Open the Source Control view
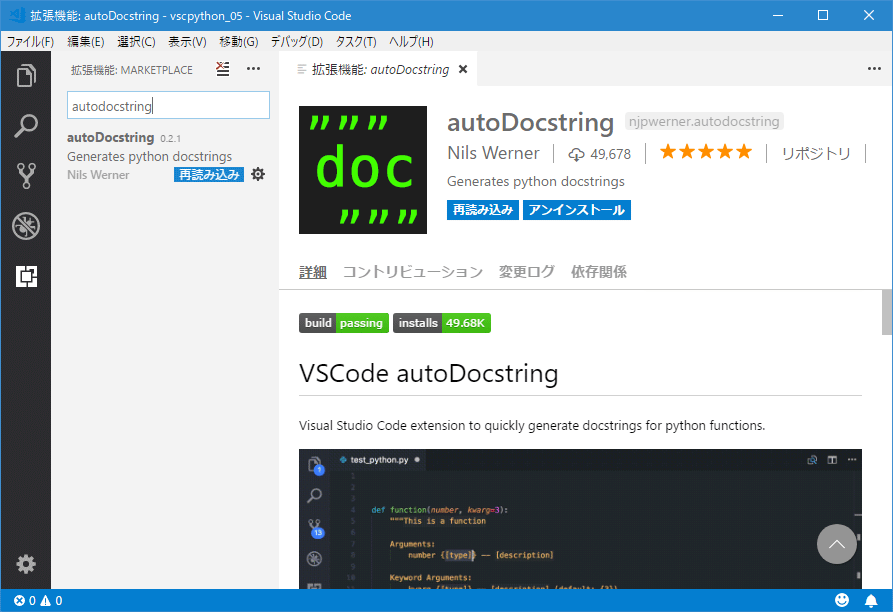 (26, 176)
